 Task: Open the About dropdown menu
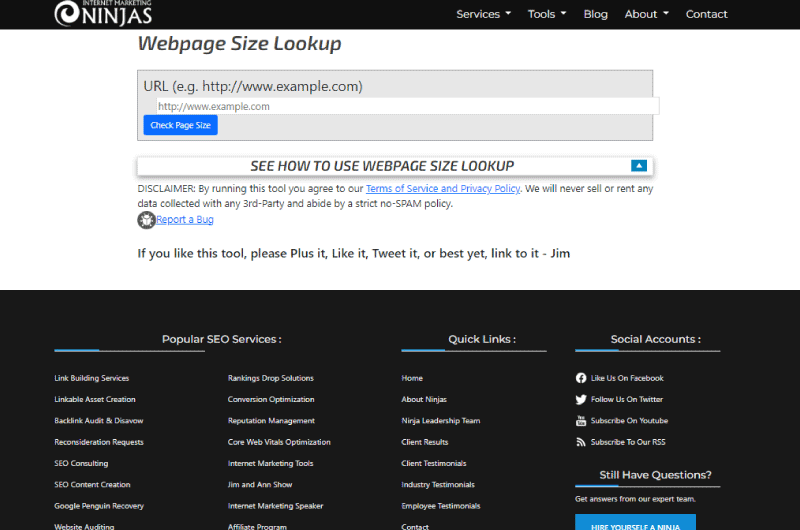[x=646, y=14]
